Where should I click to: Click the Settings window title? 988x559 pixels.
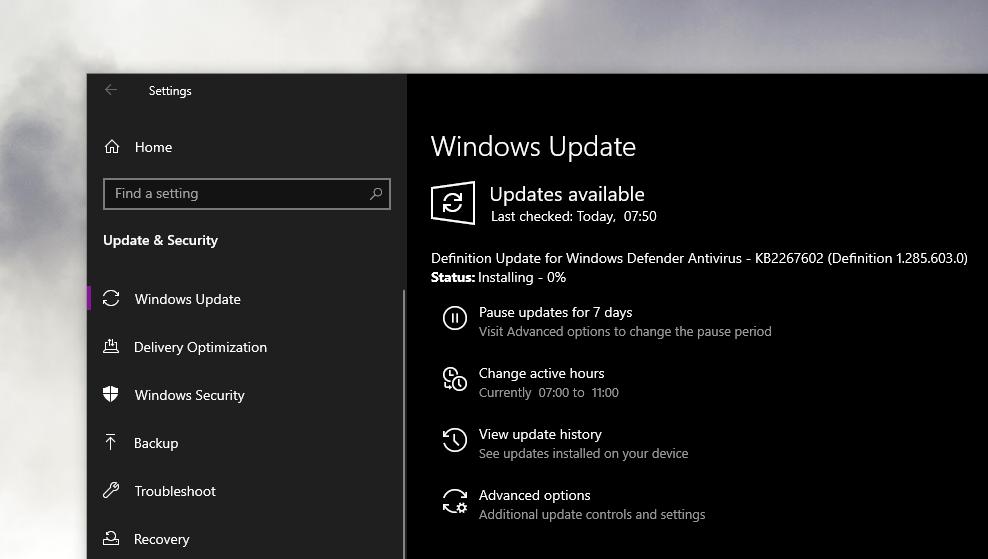(x=170, y=91)
